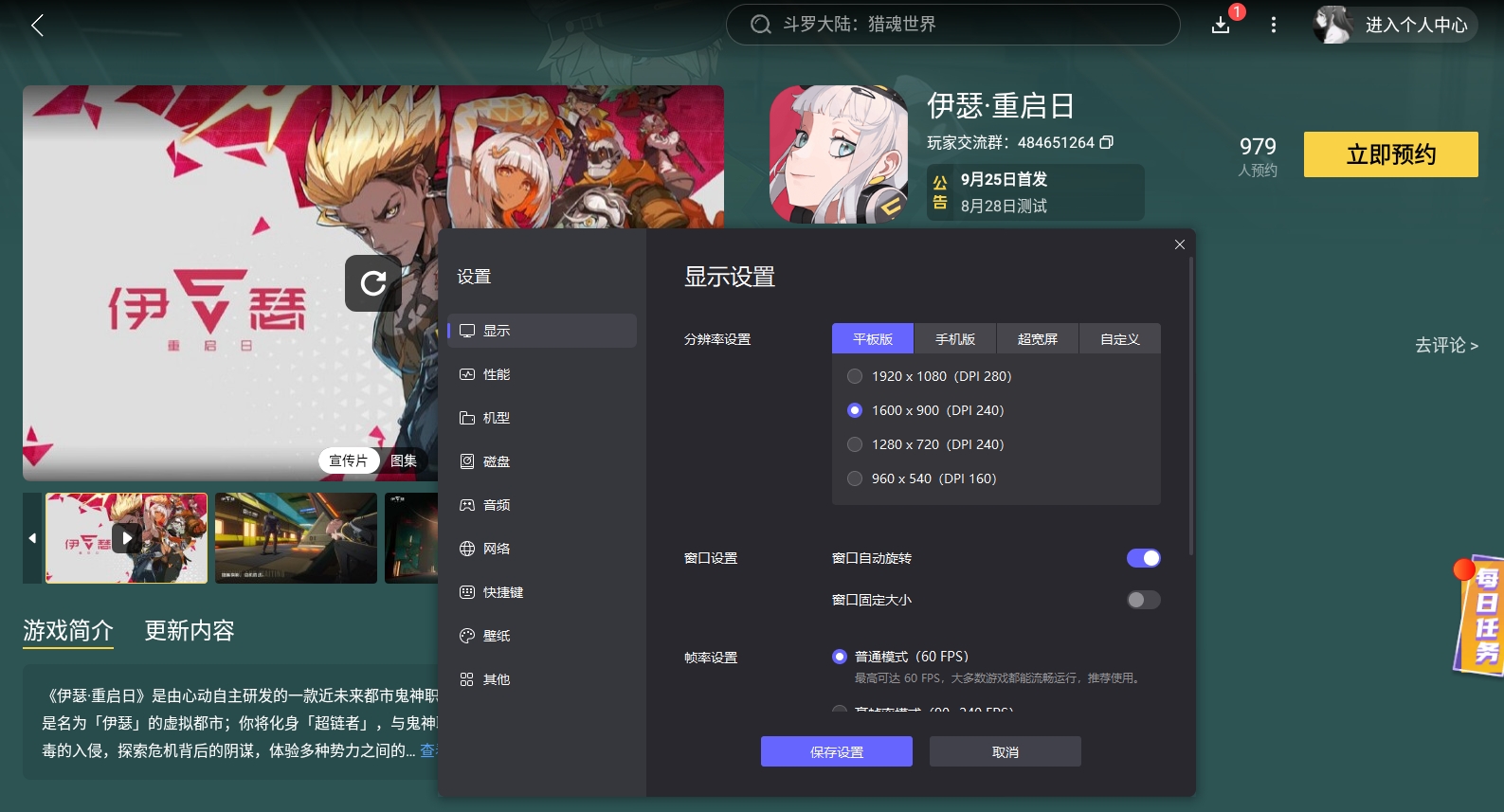Select 960 x 540 resolution

click(855, 478)
